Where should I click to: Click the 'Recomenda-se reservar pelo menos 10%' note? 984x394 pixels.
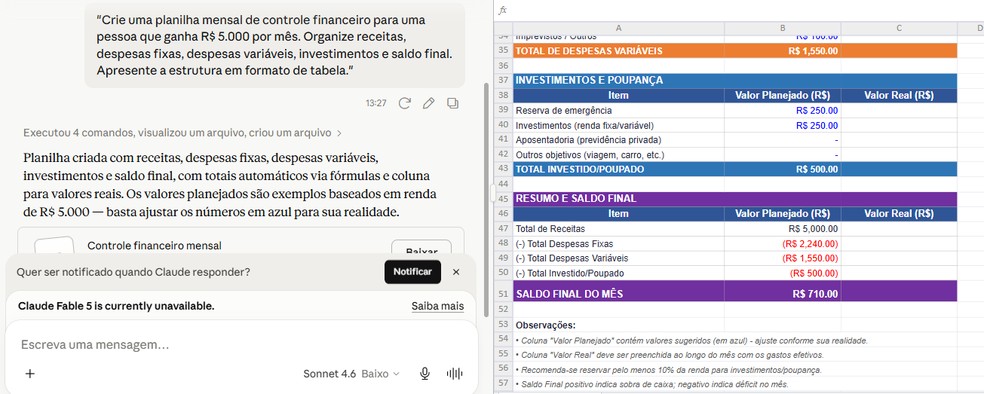tap(668, 370)
